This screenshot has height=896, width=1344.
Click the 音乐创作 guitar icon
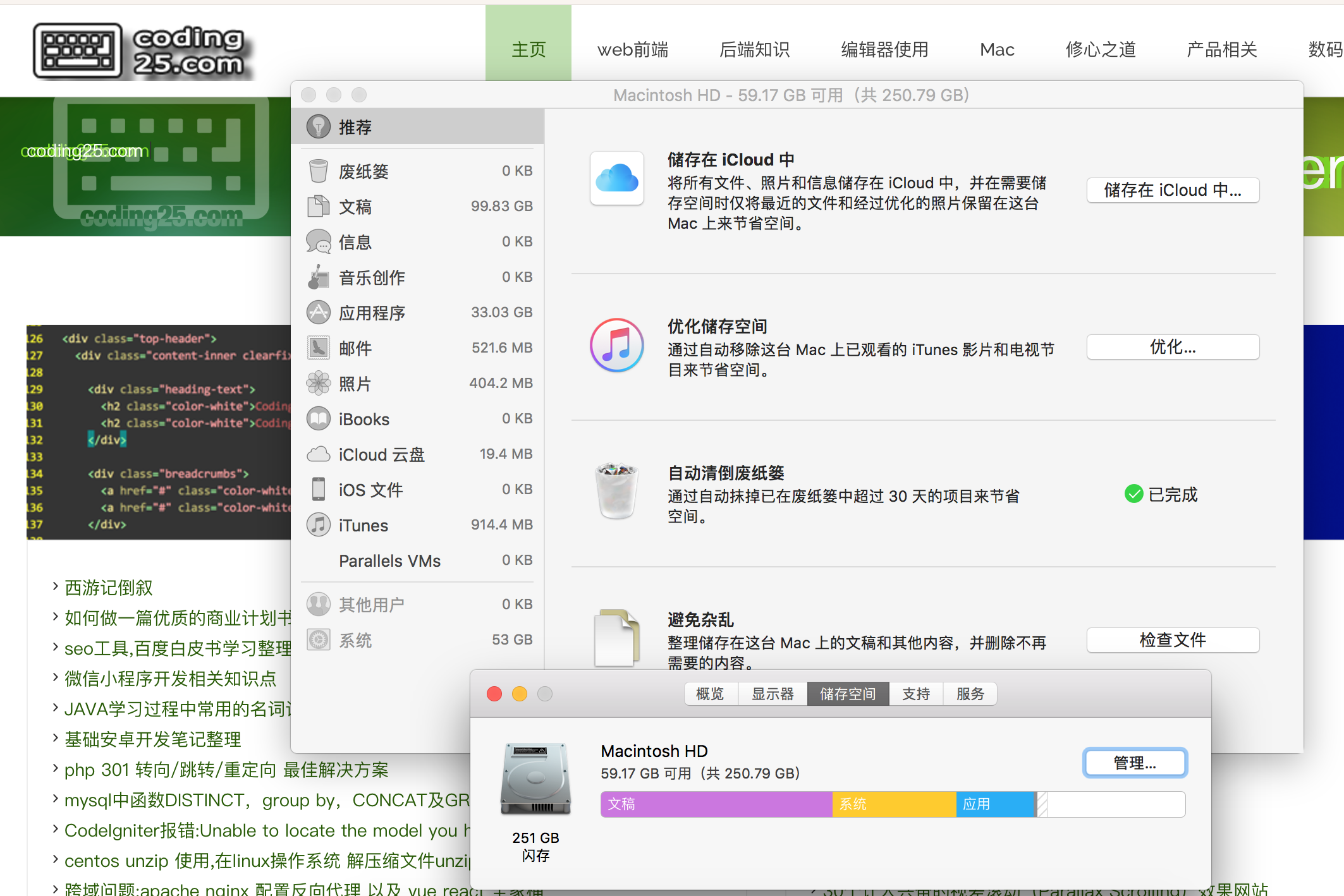point(318,277)
